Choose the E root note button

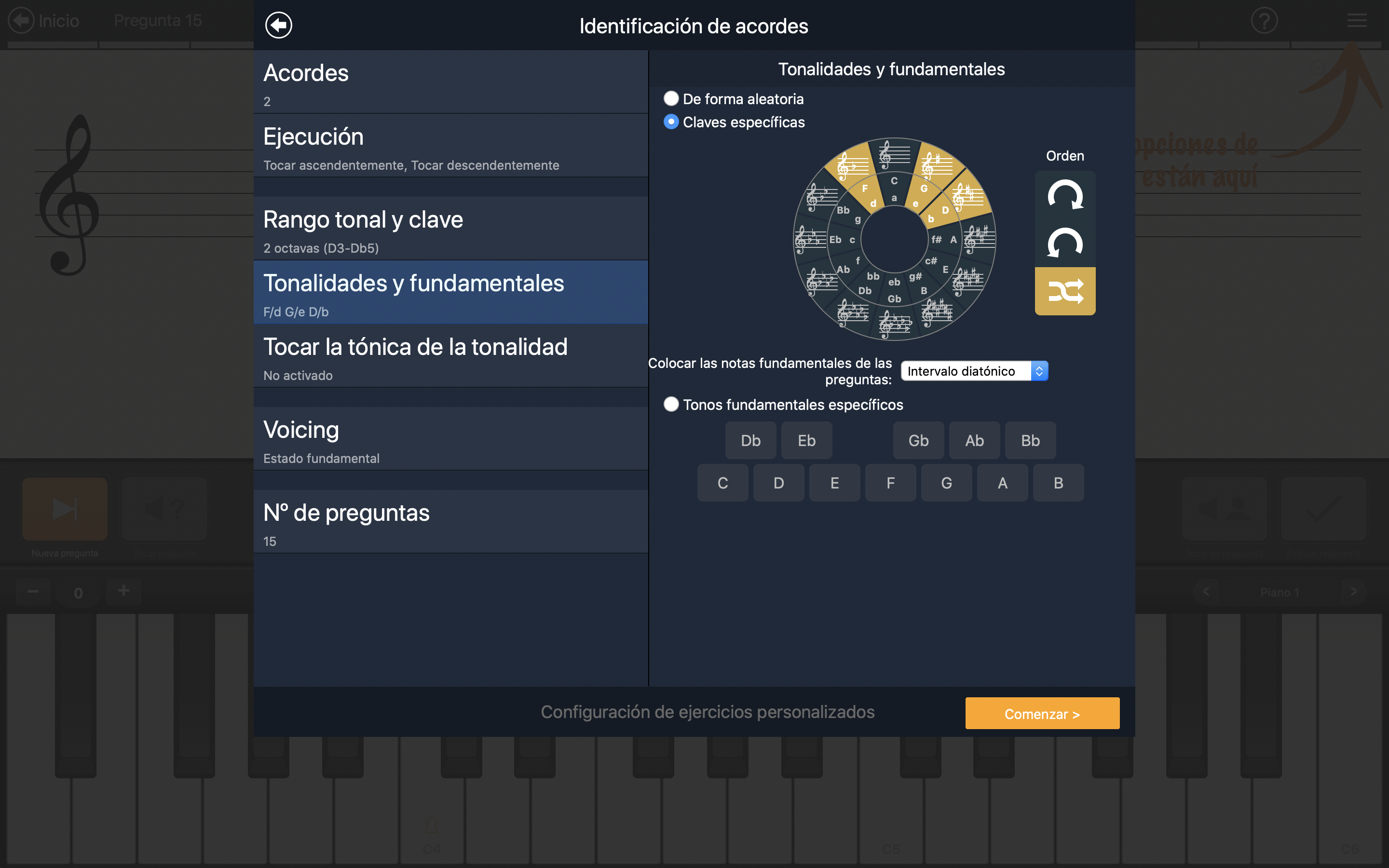(x=834, y=483)
